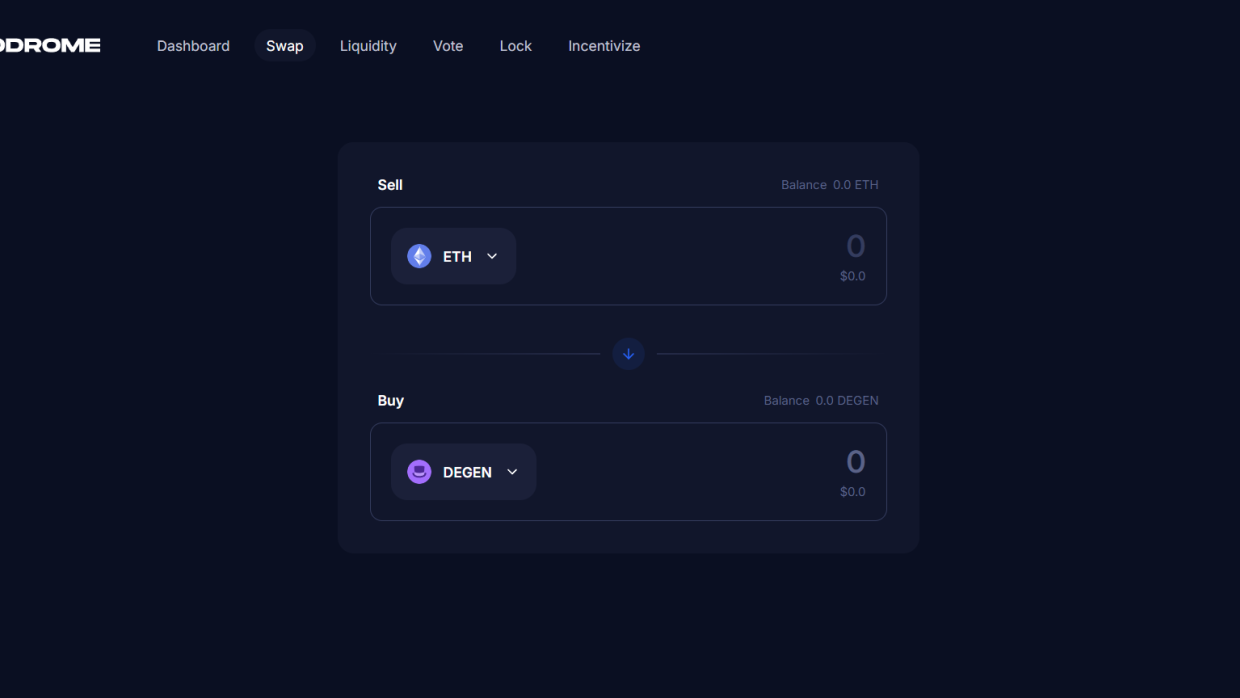Navigate to the Lock page
Screen dimensions: 1240x698
coord(516,46)
